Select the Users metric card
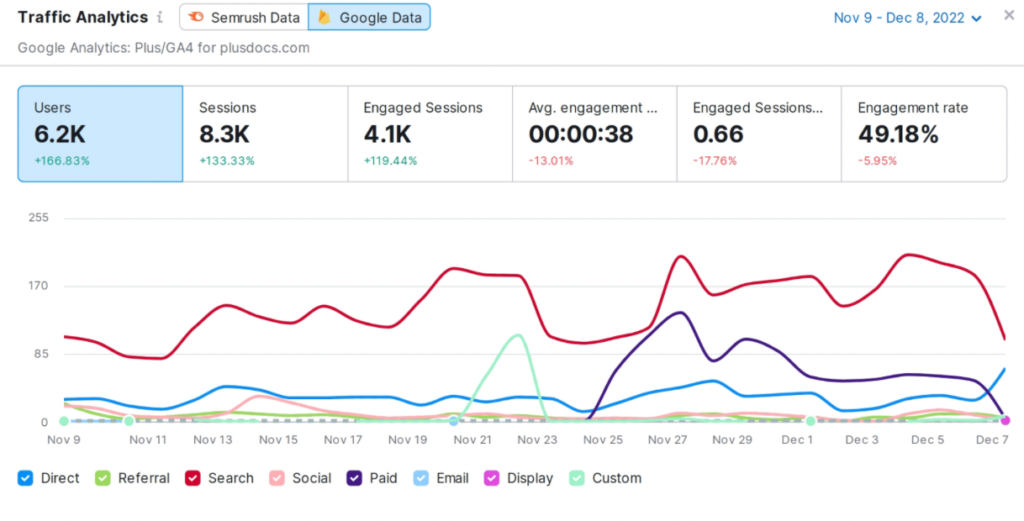Image resolution: width=1024 pixels, height=521 pixels. pos(100,134)
